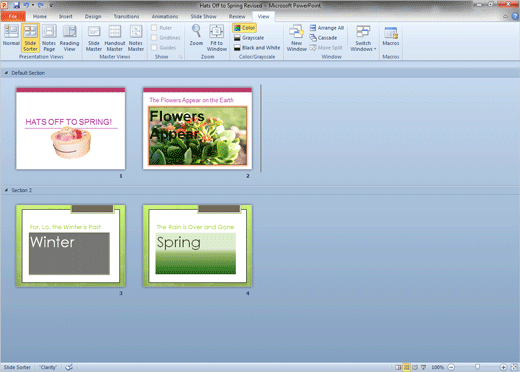Open the Show group dialog launcher
520x372 pixels.
point(180,57)
